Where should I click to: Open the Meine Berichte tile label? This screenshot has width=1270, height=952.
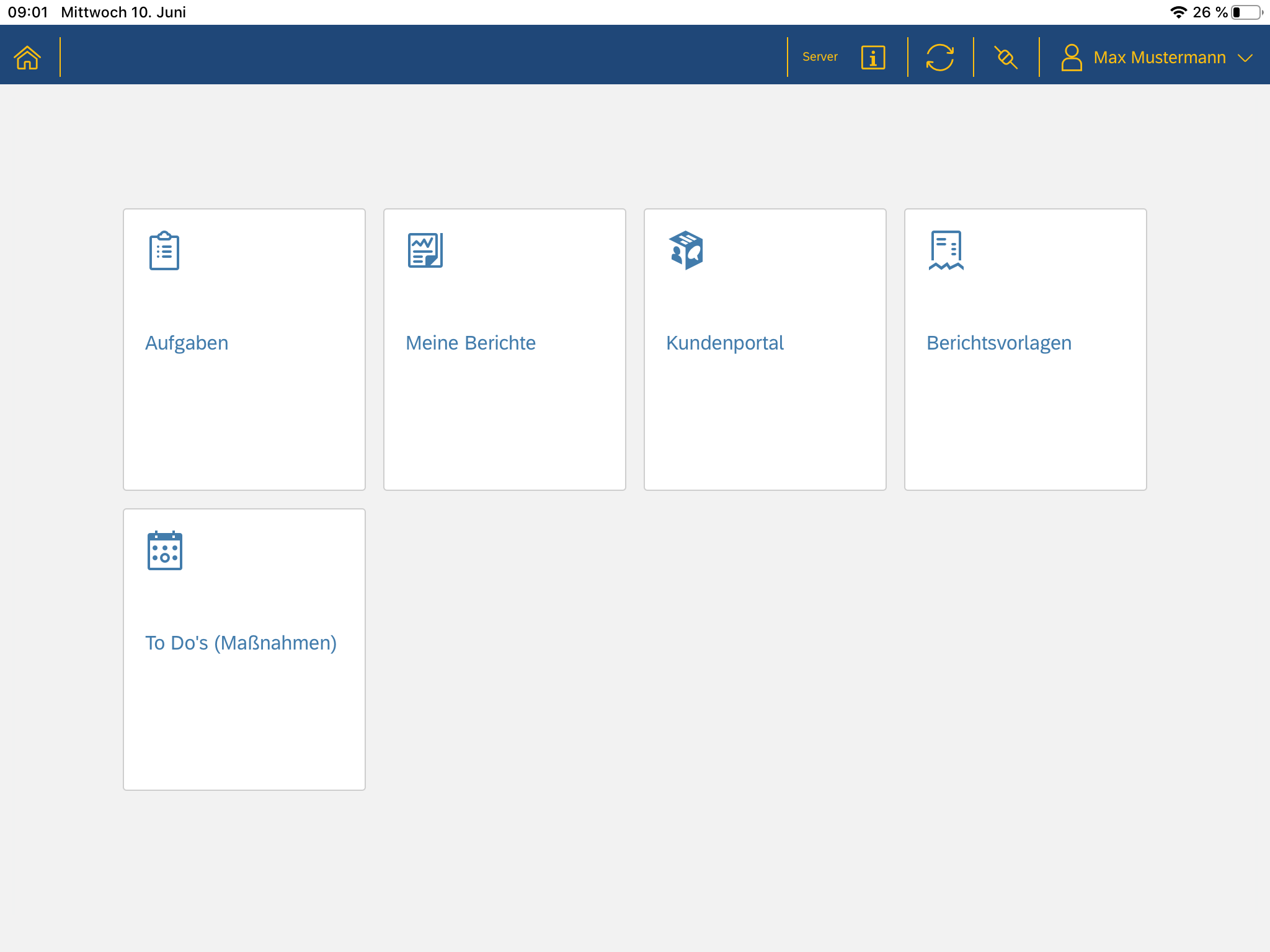(x=470, y=343)
